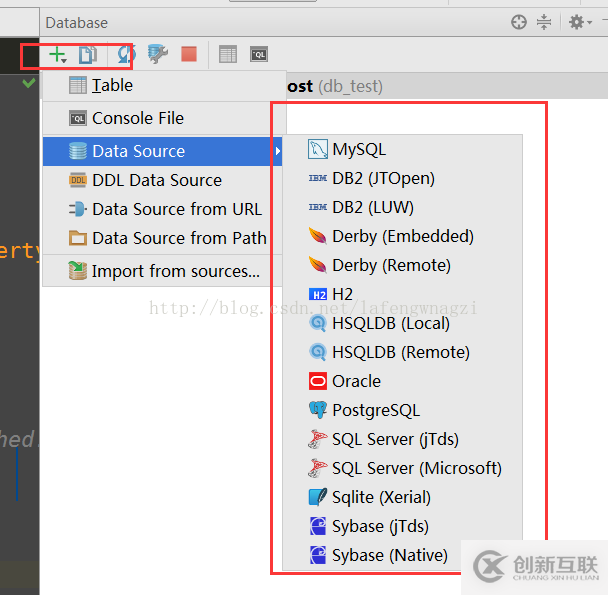Choose Console File menu entry
The image size is (608, 595).
point(164,118)
